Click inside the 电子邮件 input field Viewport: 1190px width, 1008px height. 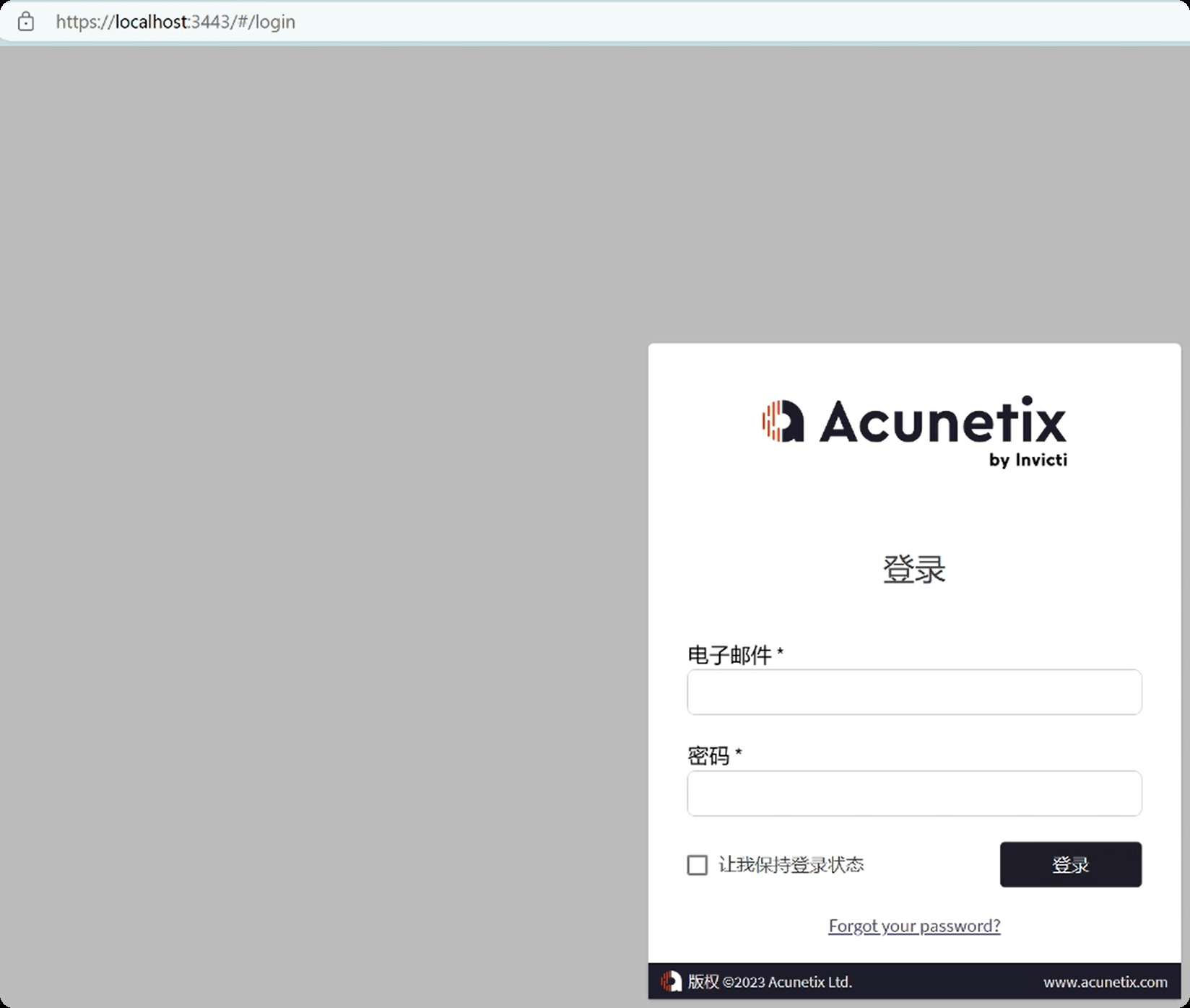pyautogui.click(x=913, y=692)
